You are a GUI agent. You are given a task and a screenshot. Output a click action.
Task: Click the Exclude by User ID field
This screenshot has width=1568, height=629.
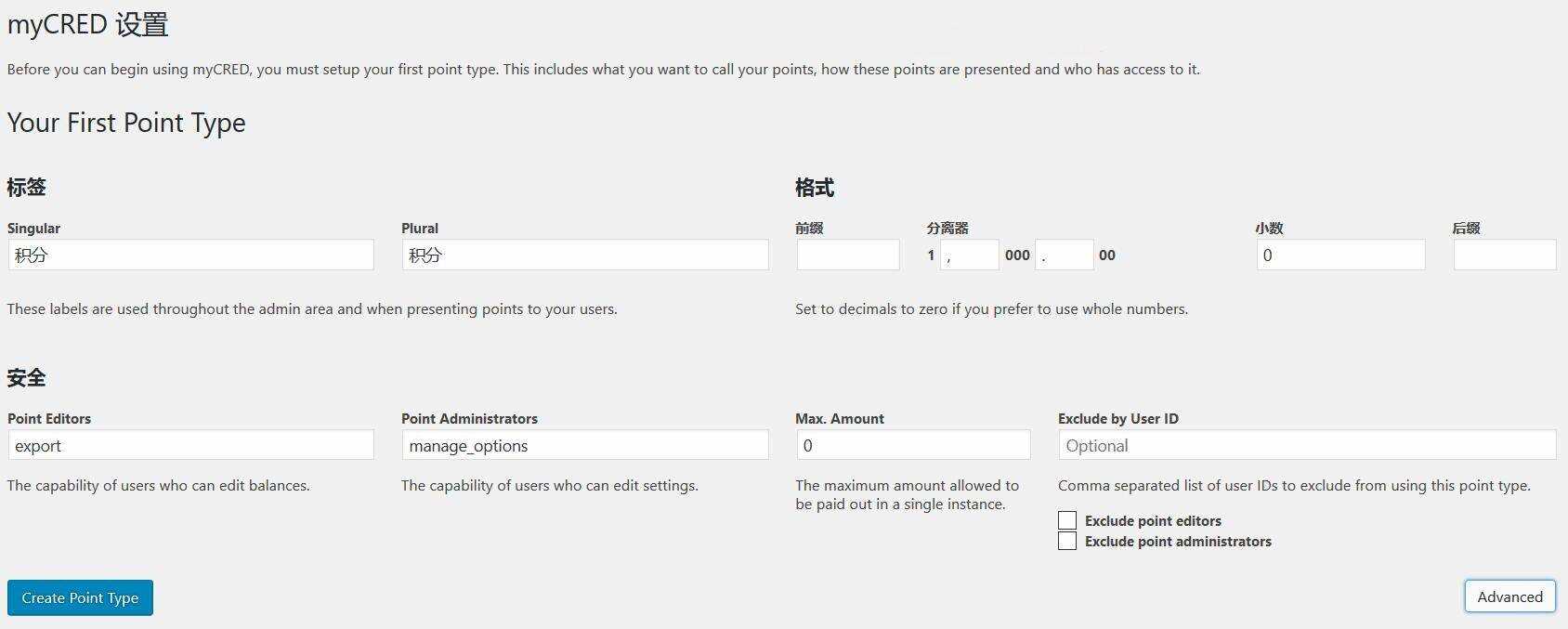[x=1306, y=444]
